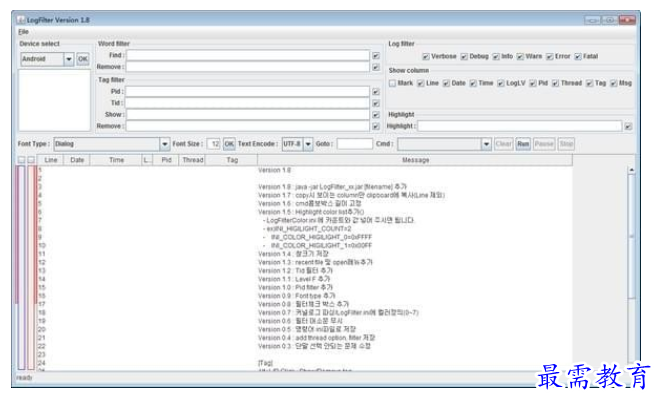The width and height of the screenshot is (659, 408).
Task: Toggle the Find filter checkbox
Action: point(376,55)
